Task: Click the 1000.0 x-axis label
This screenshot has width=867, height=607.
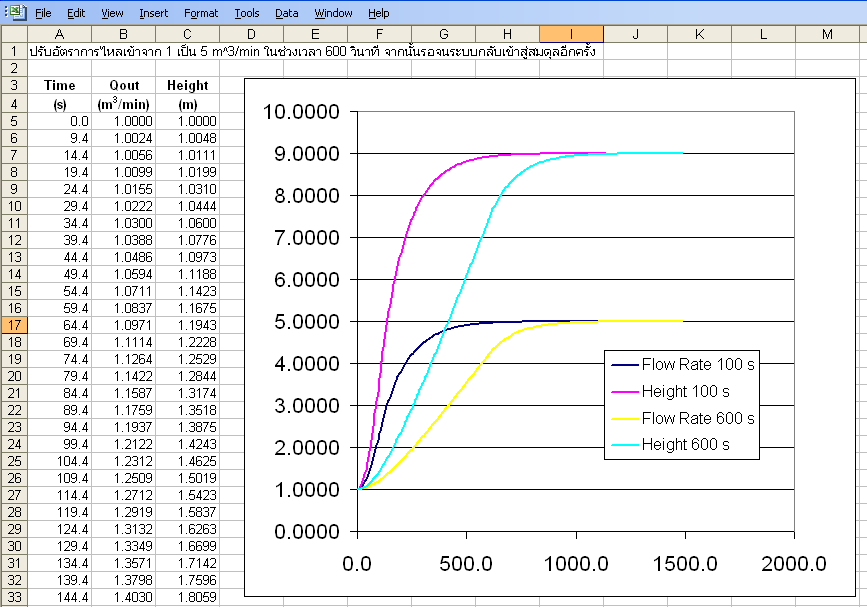Action: coord(576,564)
